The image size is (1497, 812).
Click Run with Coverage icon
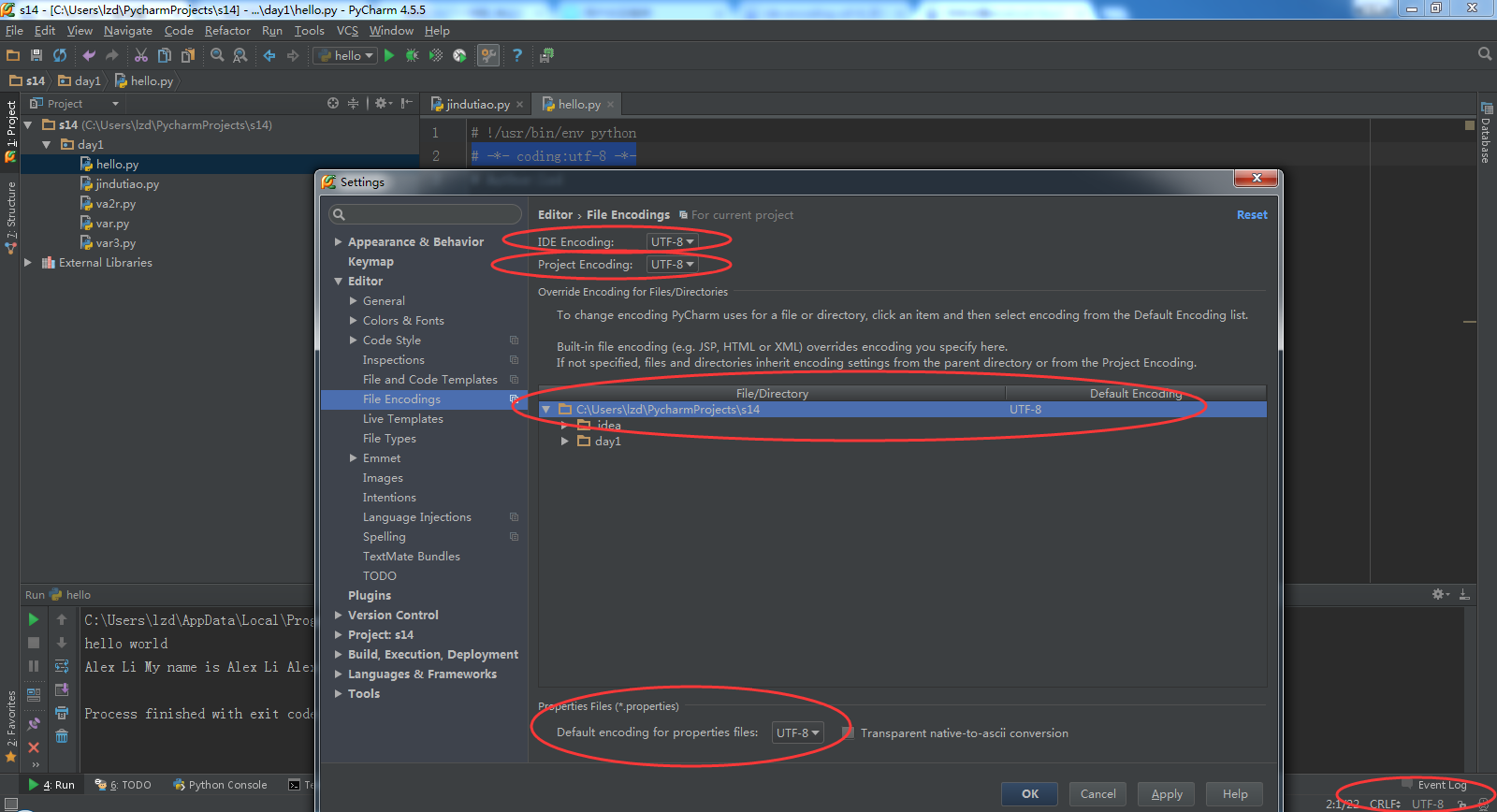436,56
